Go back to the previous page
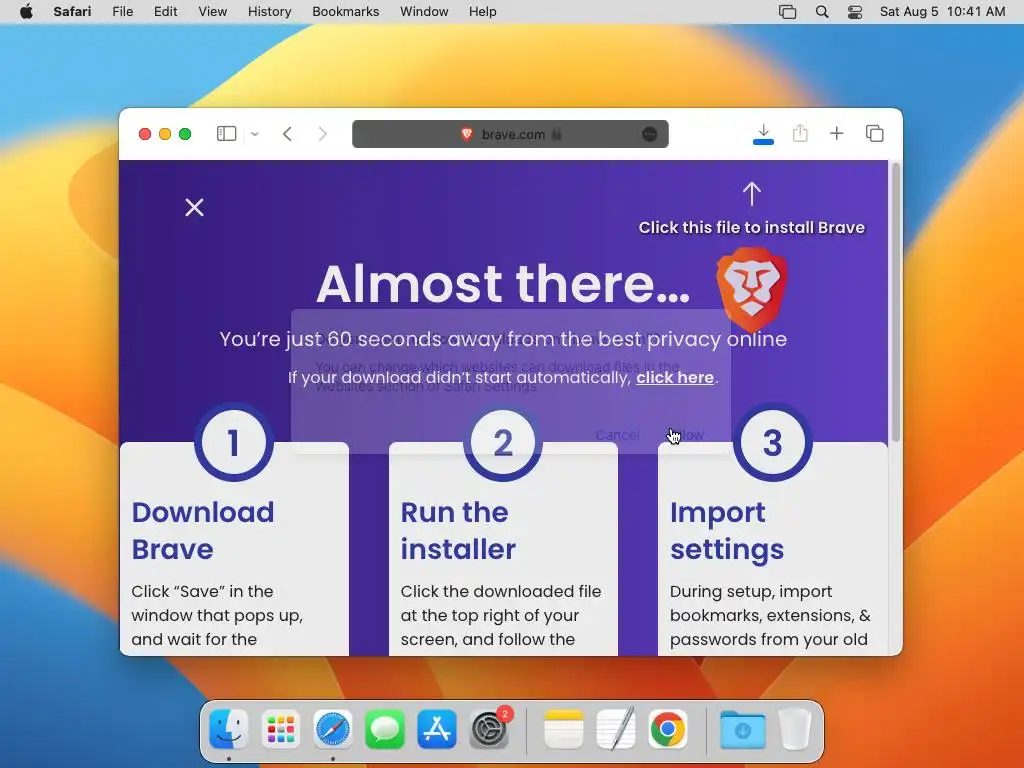This screenshot has width=1024, height=768. (x=287, y=134)
